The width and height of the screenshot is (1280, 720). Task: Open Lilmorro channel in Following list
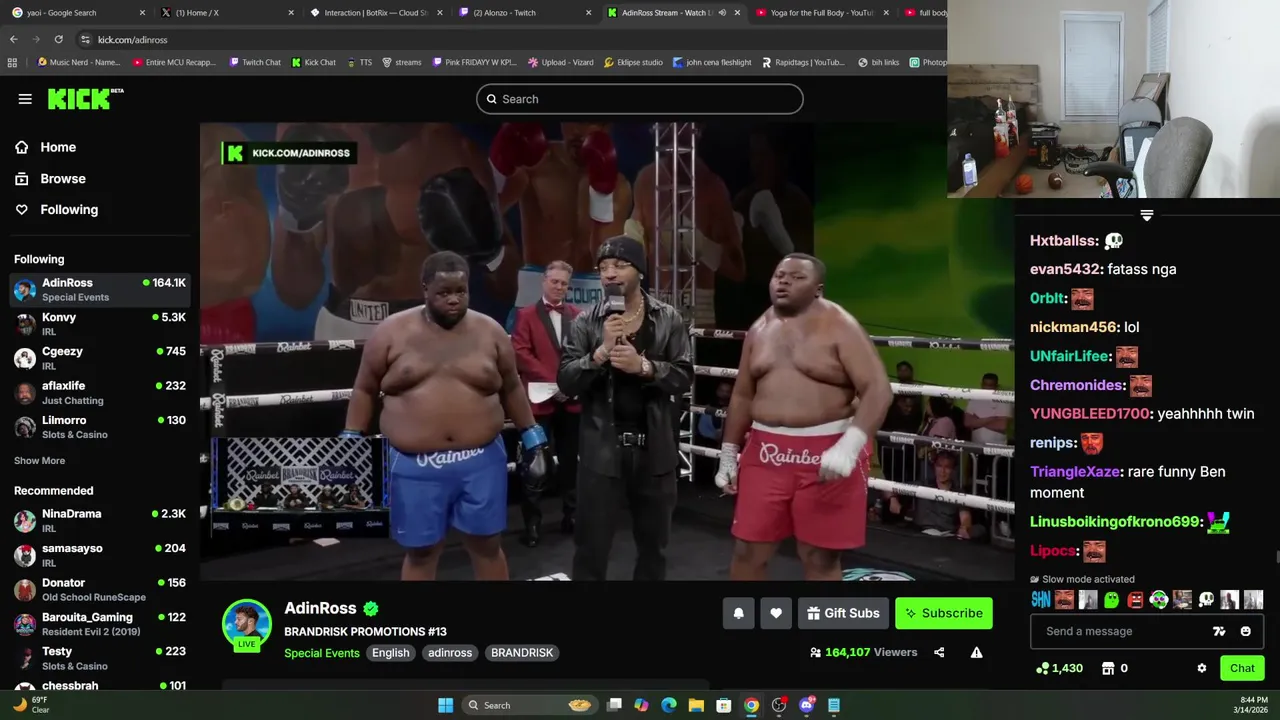click(x=100, y=427)
